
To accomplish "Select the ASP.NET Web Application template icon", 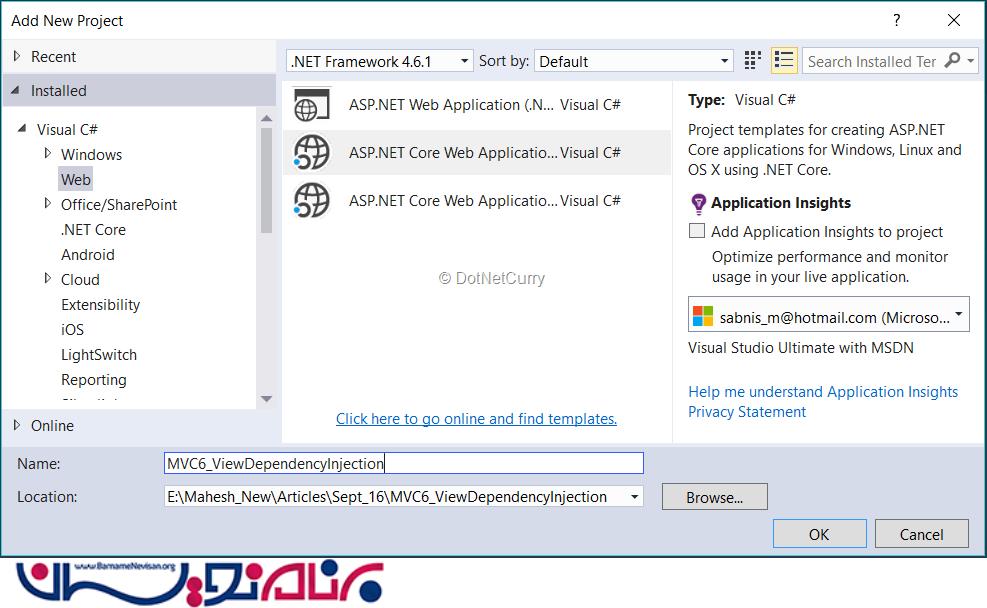I will 311,105.
